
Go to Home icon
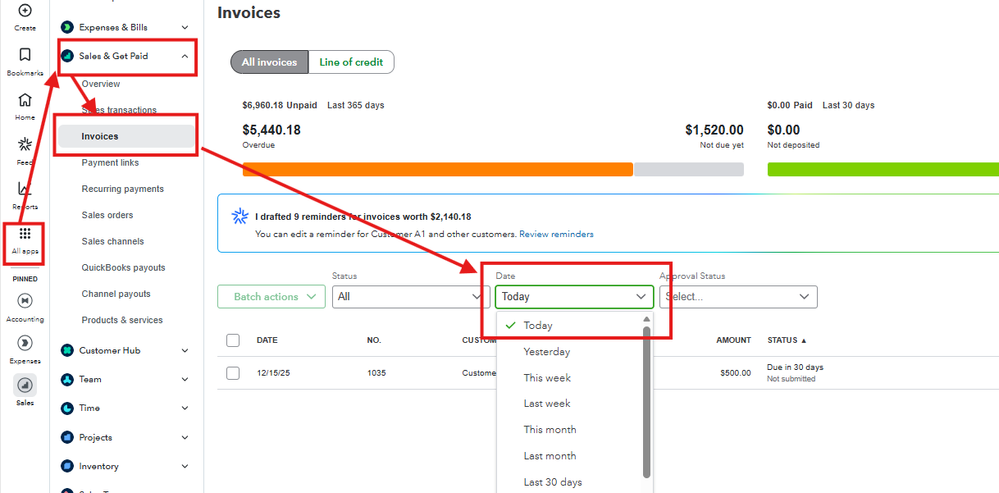tap(25, 100)
